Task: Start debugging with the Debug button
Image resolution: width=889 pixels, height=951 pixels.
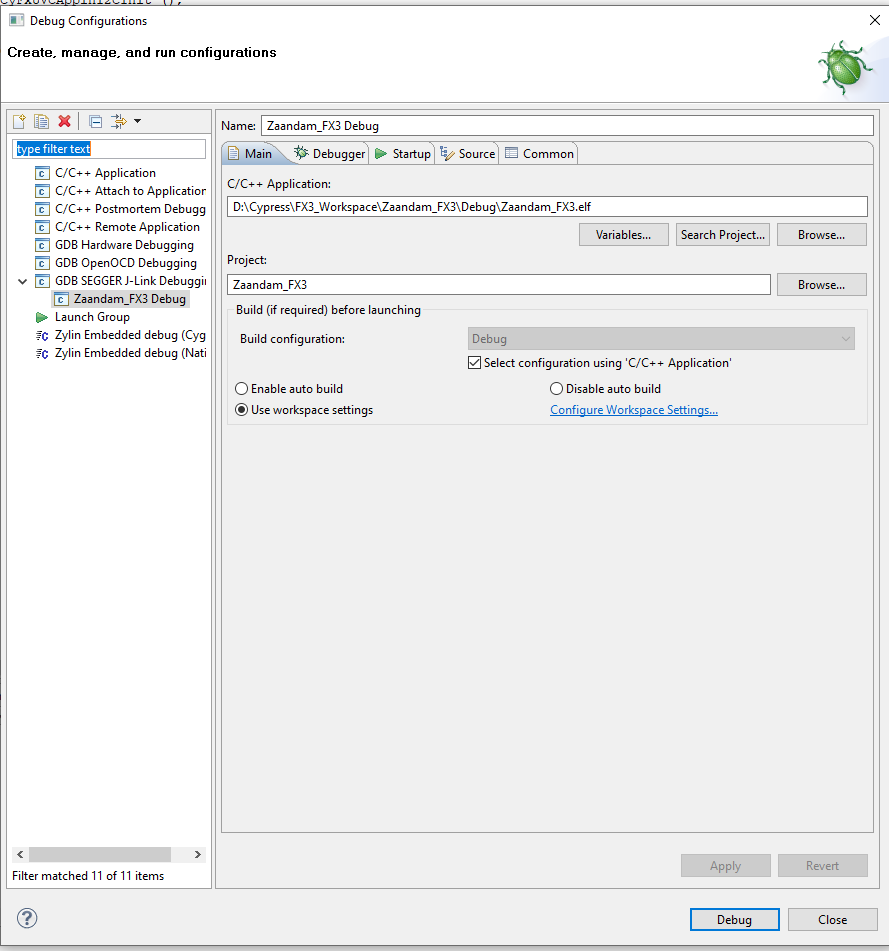Action: tap(734, 919)
